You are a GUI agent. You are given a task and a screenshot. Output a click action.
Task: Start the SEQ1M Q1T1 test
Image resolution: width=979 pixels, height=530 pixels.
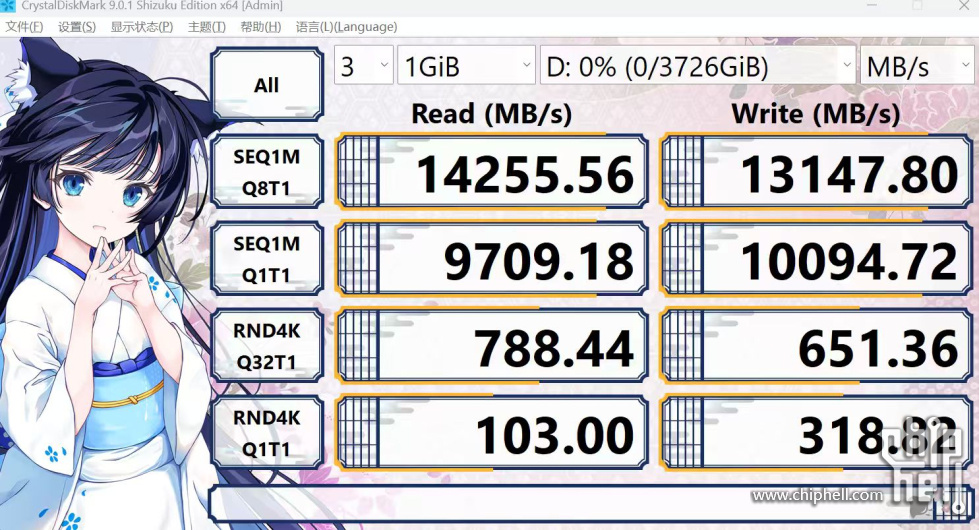(x=266, y=260)
